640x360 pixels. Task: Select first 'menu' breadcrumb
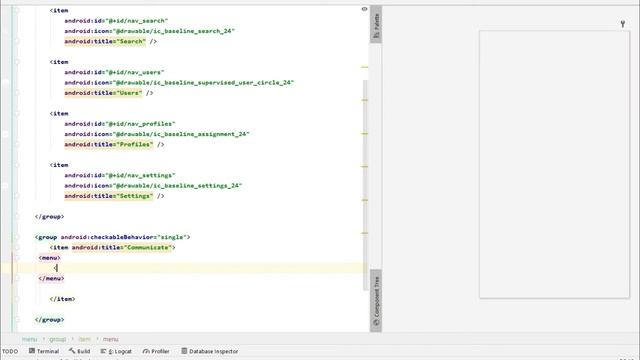[29, 339]
